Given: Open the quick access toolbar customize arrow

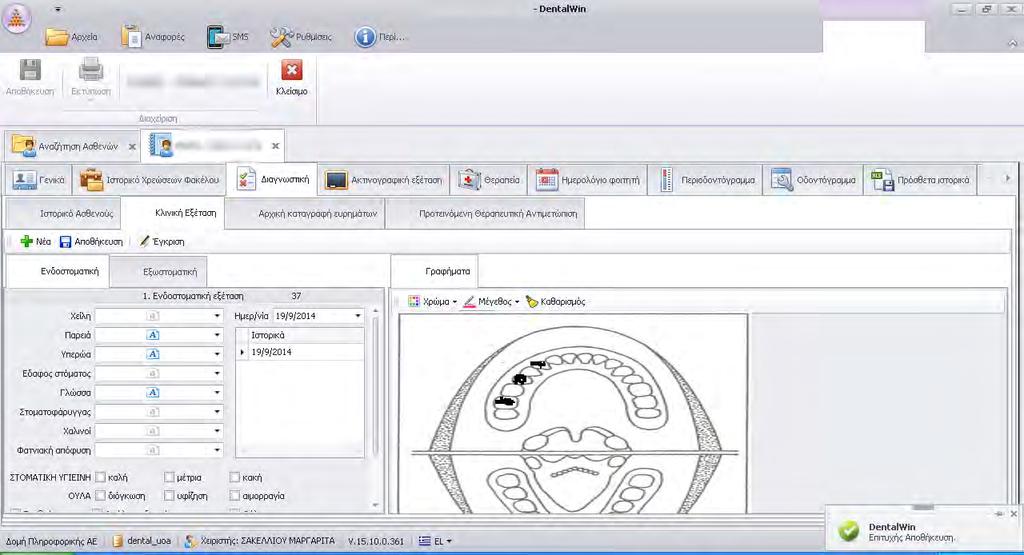Looking at the screenshot, I should pyautogui.click(x=57, y=9).
